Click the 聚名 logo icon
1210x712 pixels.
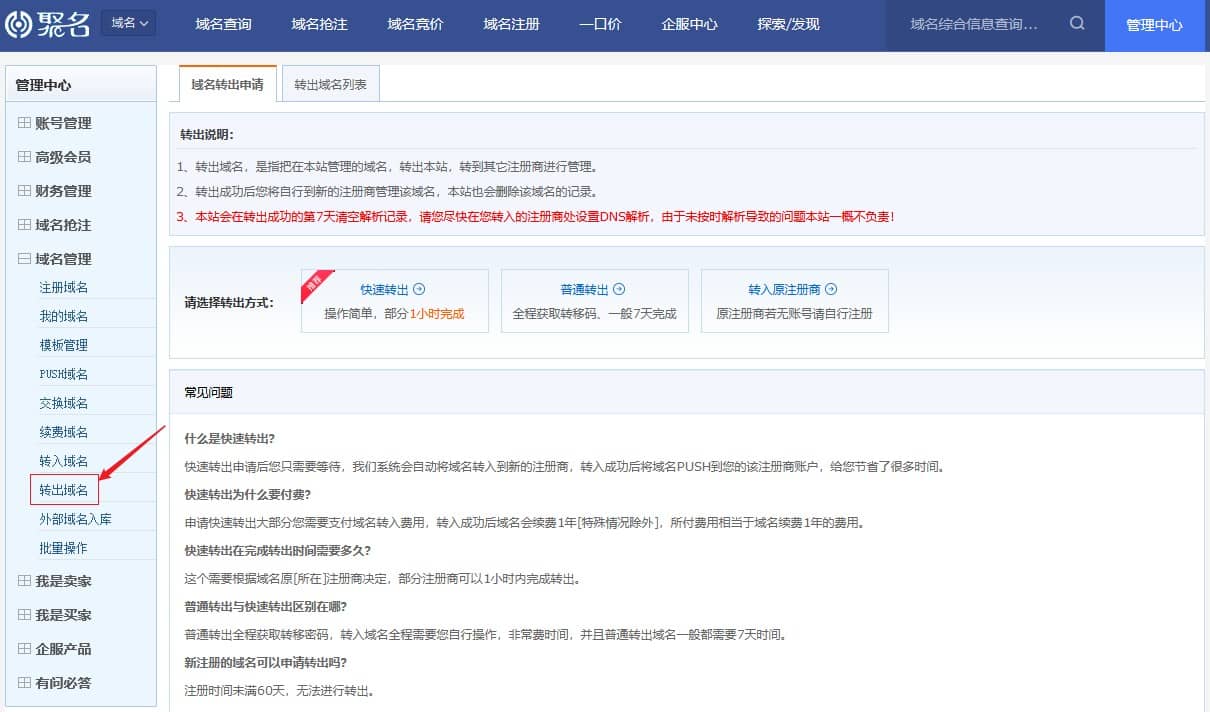pyautogui.click(x=19, y=24)
